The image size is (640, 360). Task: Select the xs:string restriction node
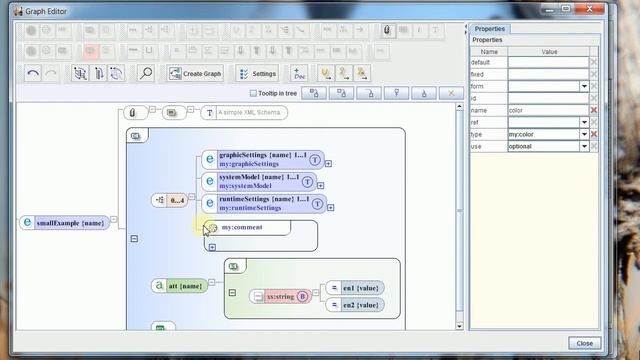(280, 296)
